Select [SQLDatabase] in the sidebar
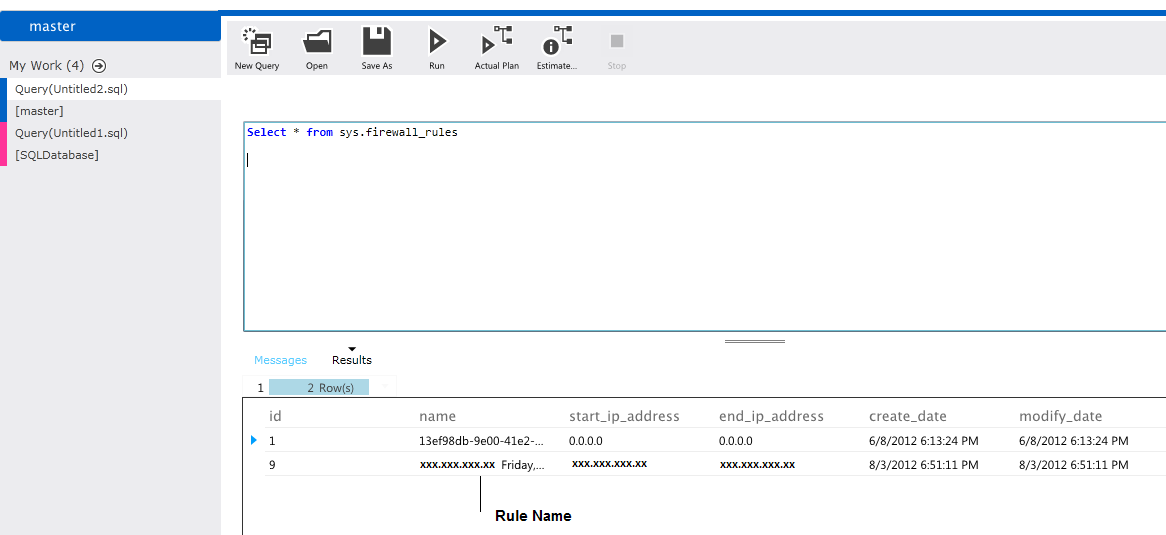Screen dimensions: 1166x535 point(57,155)
